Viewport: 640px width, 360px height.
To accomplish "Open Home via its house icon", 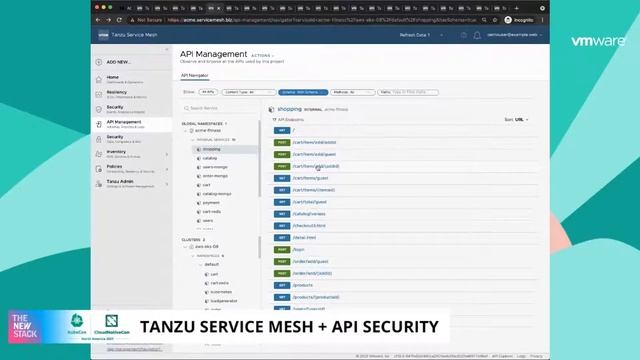I will point(99,80).
